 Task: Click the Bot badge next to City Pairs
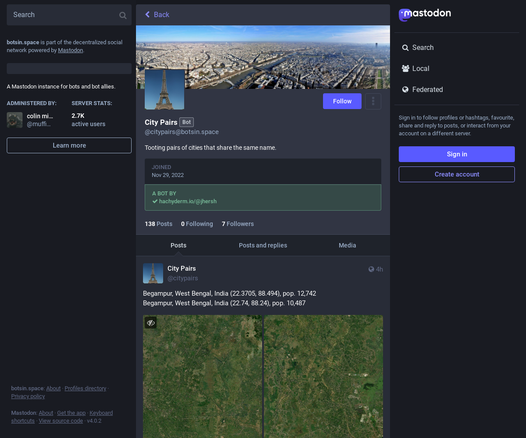(x=187, y=122)
